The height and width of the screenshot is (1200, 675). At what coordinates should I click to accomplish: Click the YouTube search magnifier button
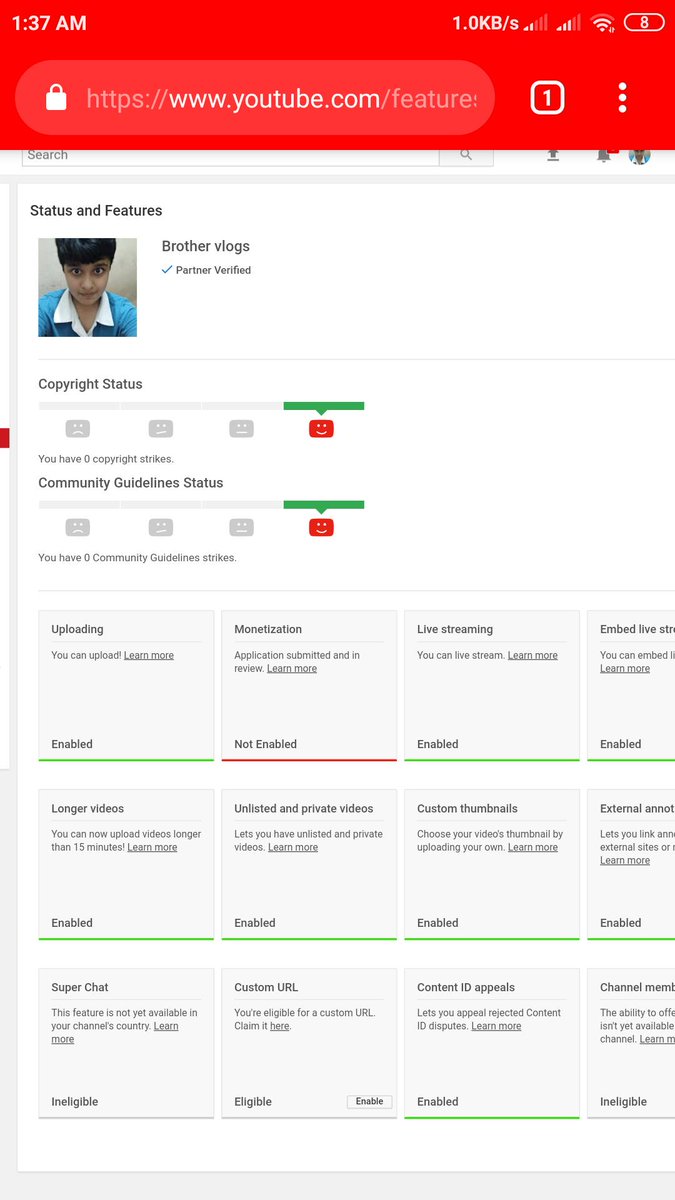466,155
